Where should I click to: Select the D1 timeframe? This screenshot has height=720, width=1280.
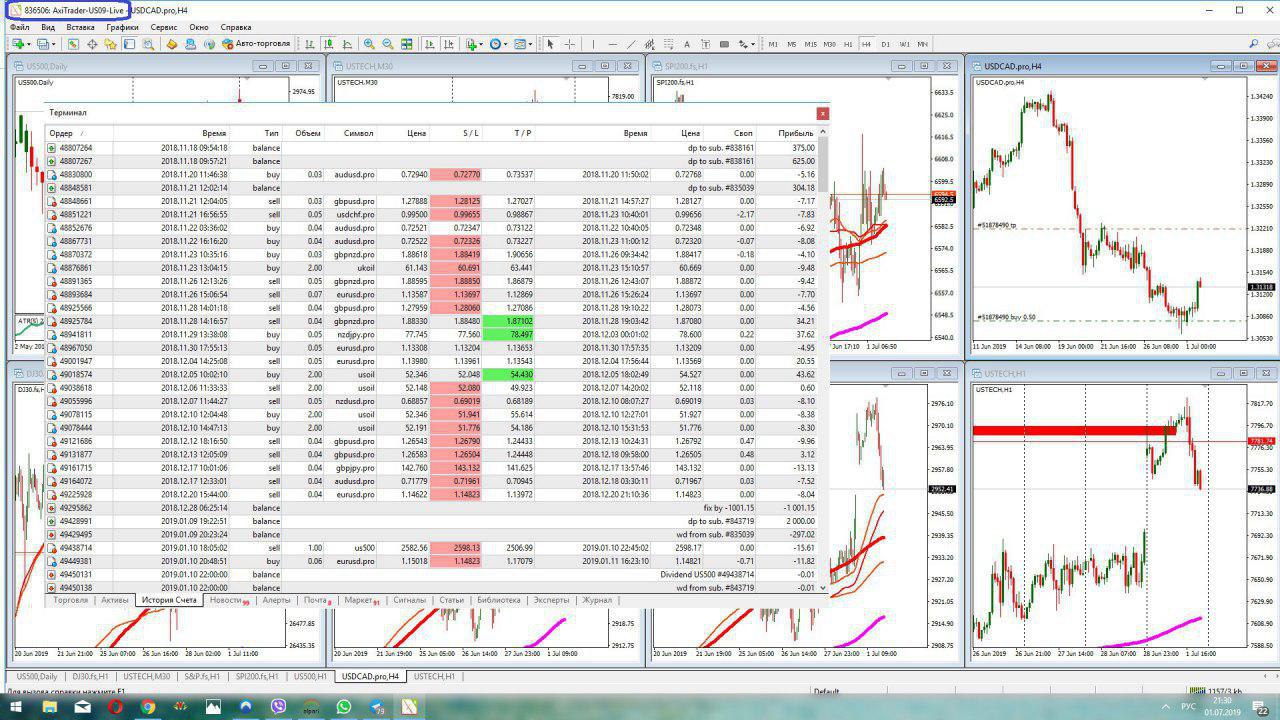(x=885, y=44)
